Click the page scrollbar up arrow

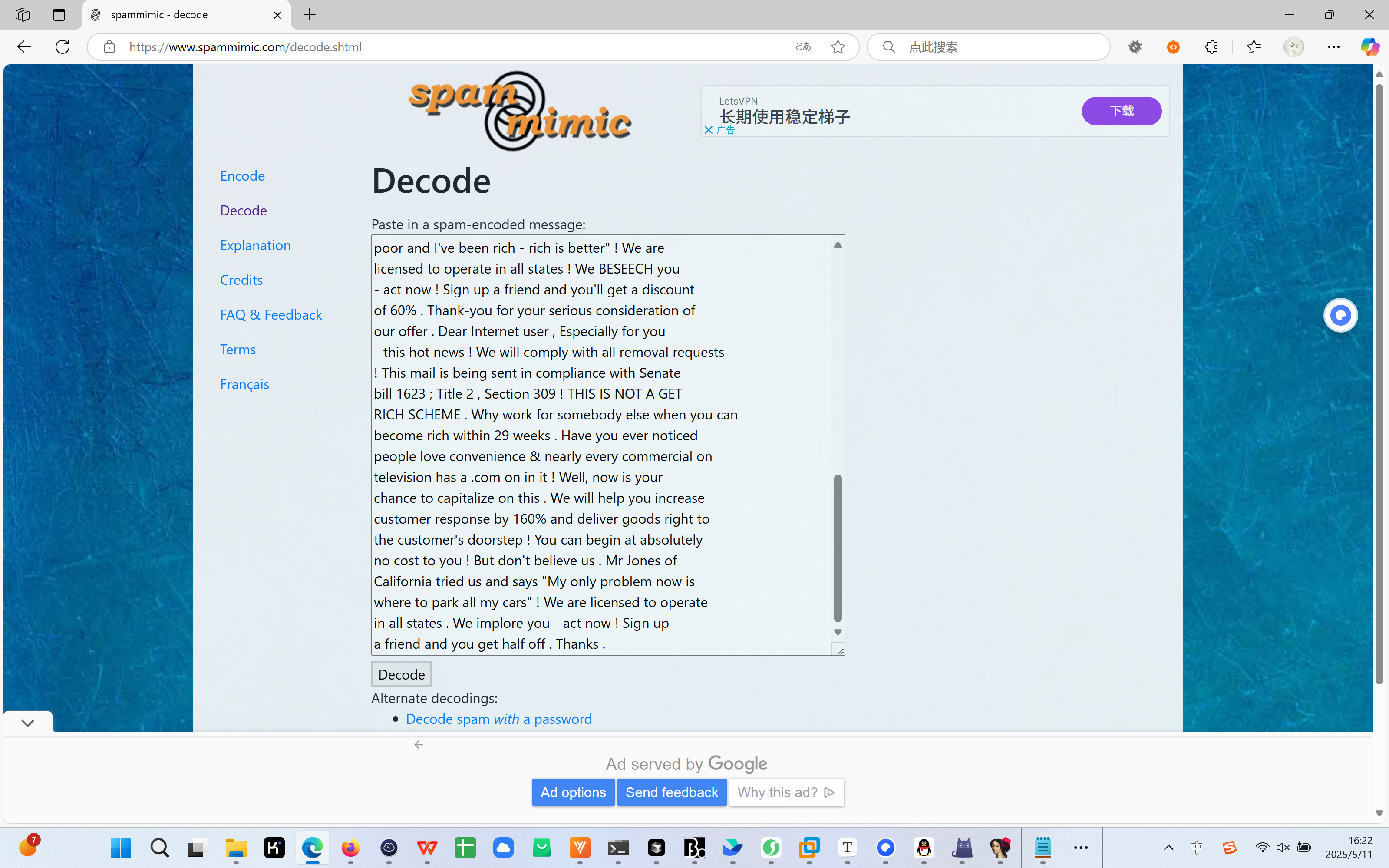[x=1379, y=75]
